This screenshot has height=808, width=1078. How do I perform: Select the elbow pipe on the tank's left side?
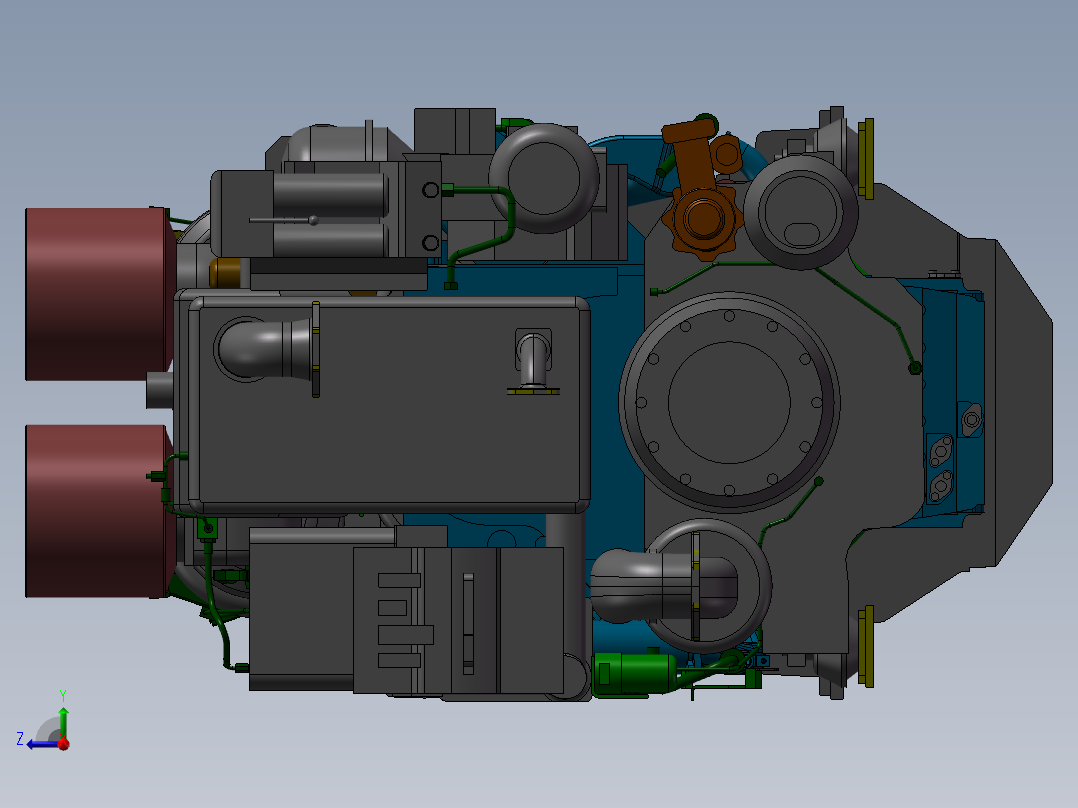(268, 349)
